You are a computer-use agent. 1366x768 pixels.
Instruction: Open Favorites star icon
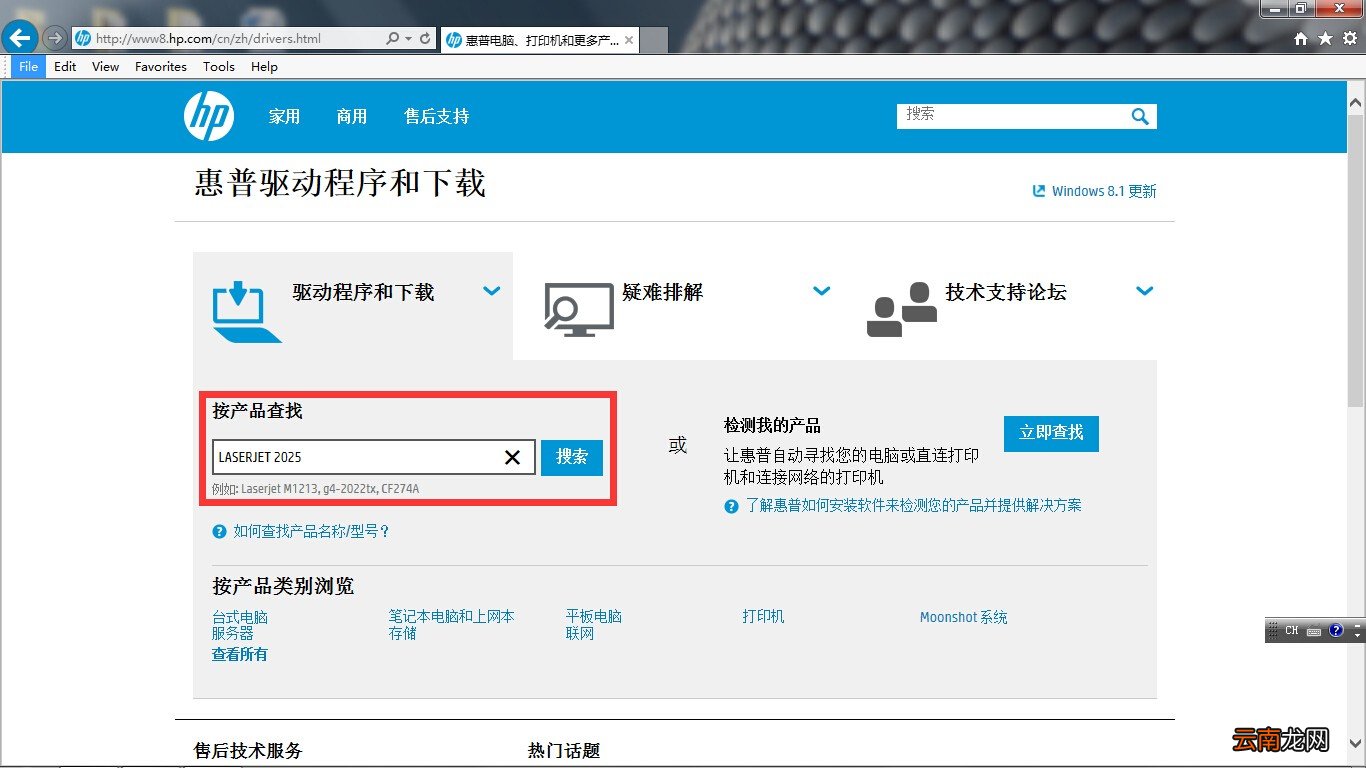pyautogui.click(x=1325, y=39)
